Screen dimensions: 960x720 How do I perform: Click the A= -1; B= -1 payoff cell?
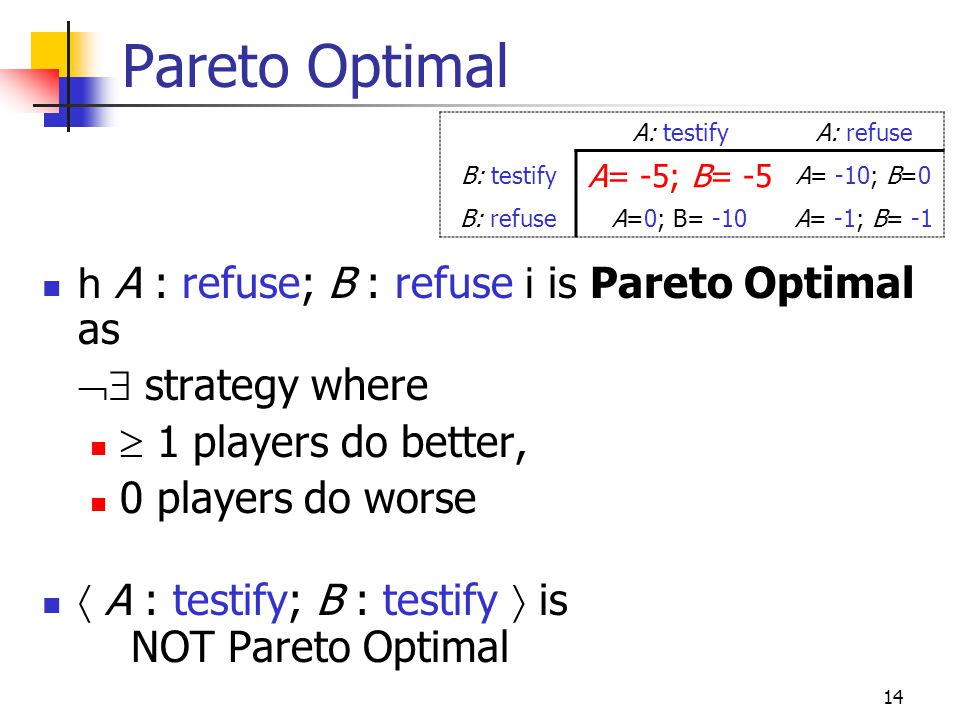(x=863, y=219)
